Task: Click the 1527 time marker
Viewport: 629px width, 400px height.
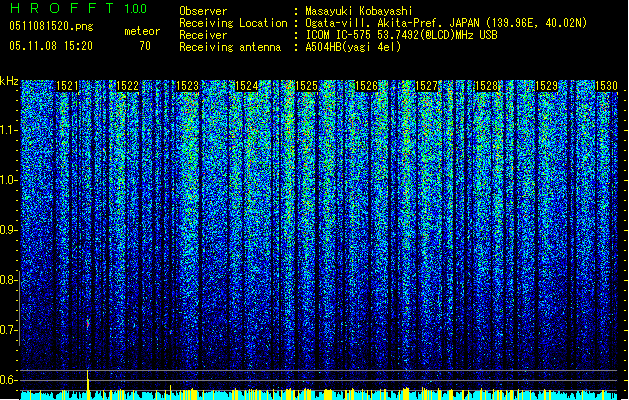Action: point(426,86)
